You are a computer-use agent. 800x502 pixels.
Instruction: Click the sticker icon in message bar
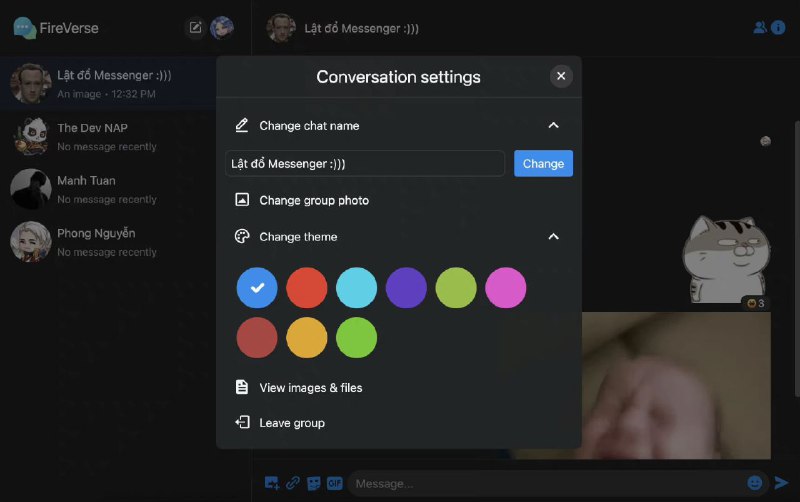(x=314, y=483)
